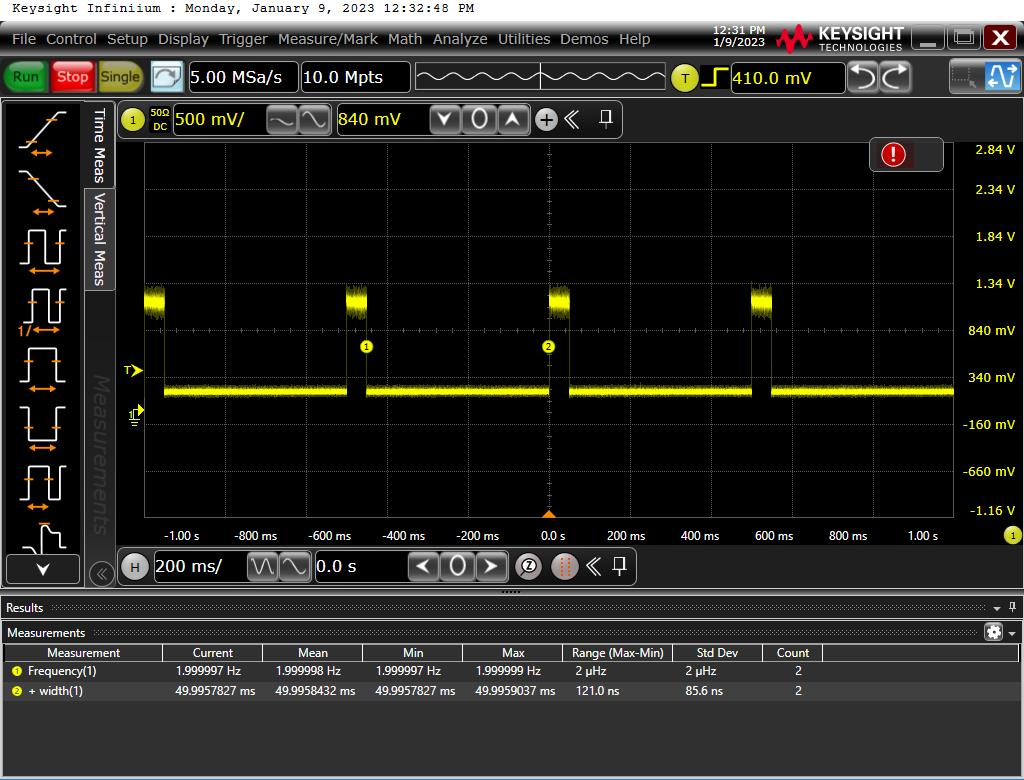Screen dimensions: 1024x780
Task: Switch to the Vertical Meas tab
Action: click(x=100, y=239)
